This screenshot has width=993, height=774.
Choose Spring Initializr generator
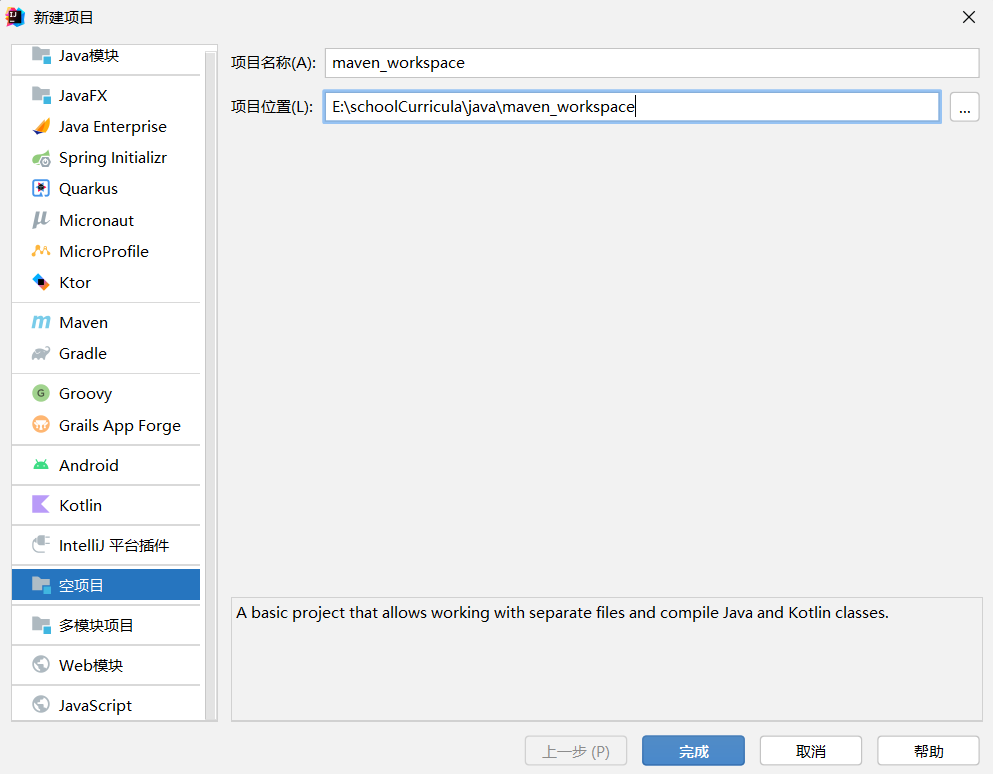tap(106, 158)
